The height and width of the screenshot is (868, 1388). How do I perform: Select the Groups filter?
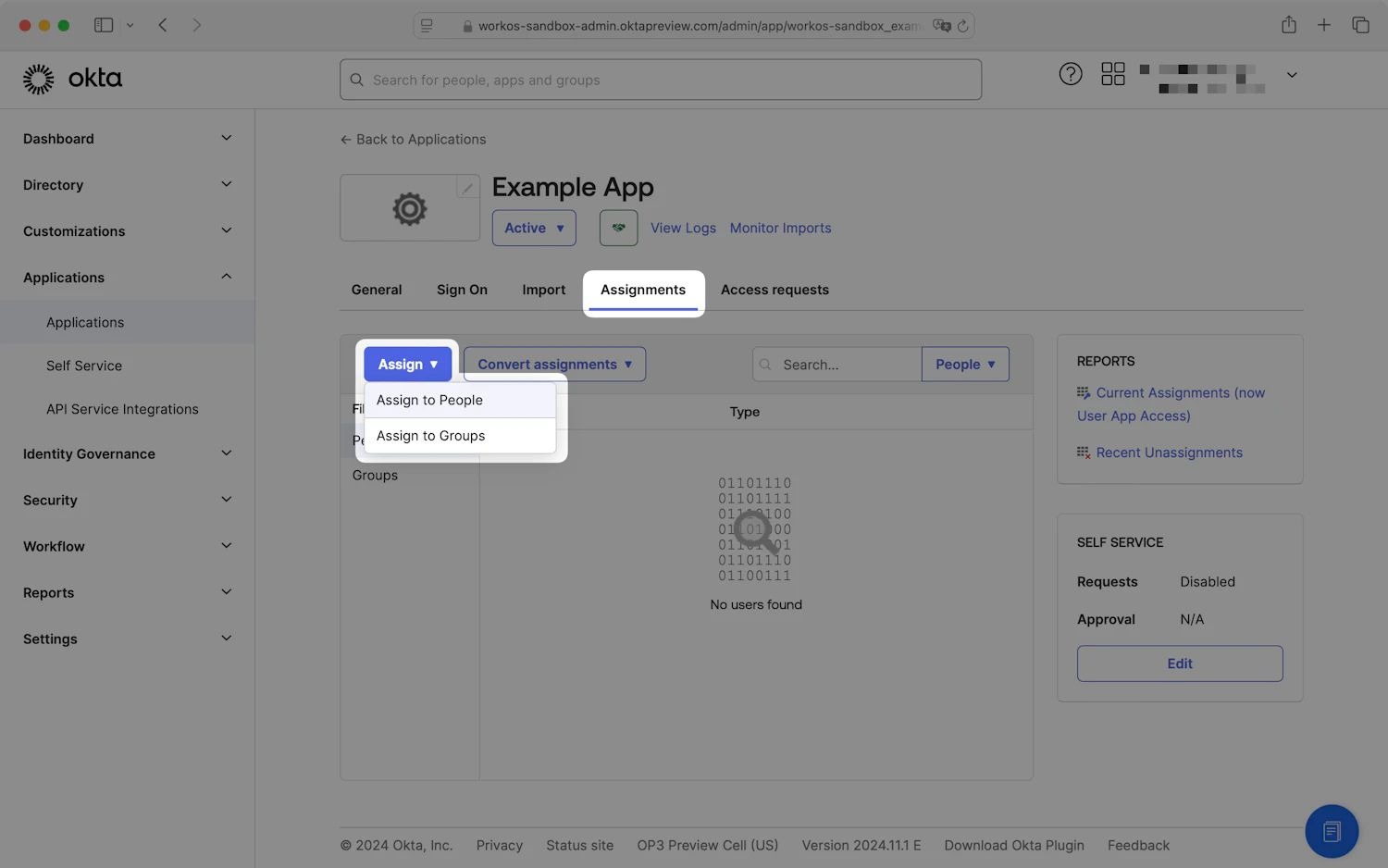coord(375,476)
